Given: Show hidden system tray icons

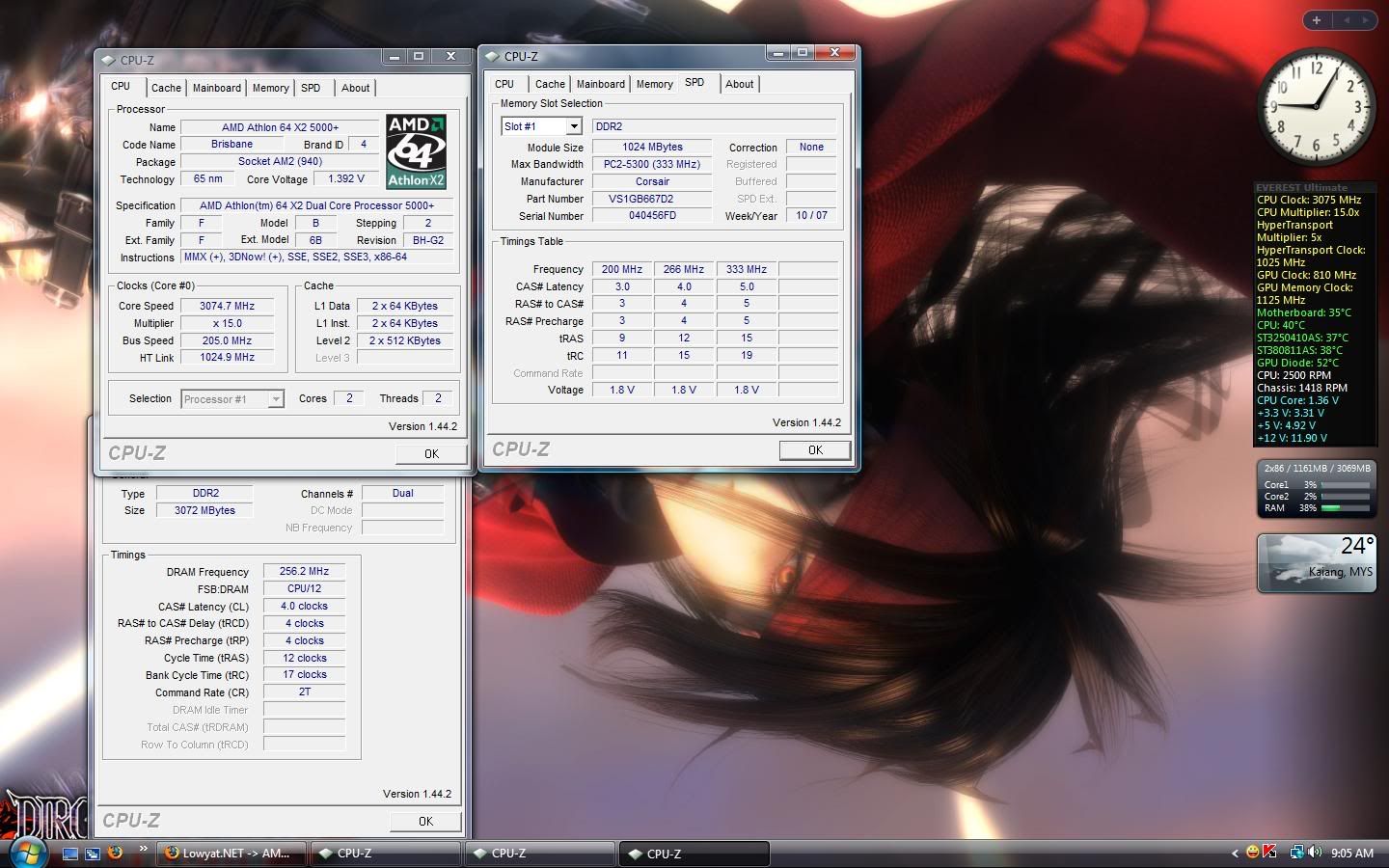Looking at the screenshot, I should click(1235, 854).
